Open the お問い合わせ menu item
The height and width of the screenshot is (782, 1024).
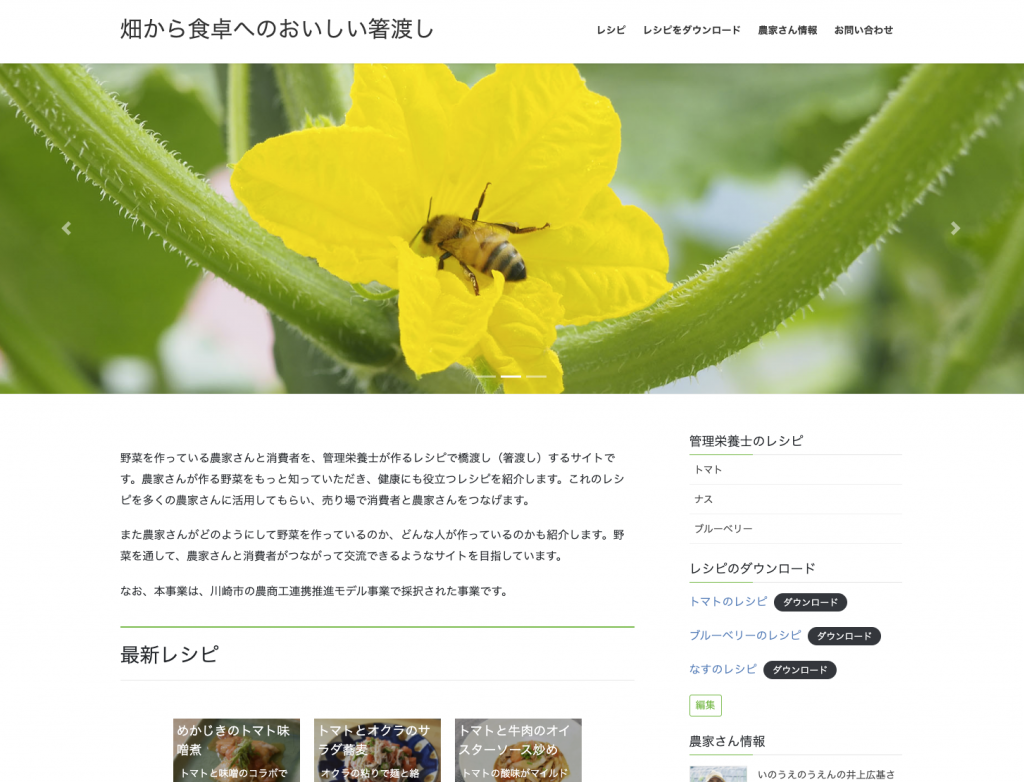pyautogui.click(x=863, y=30)
